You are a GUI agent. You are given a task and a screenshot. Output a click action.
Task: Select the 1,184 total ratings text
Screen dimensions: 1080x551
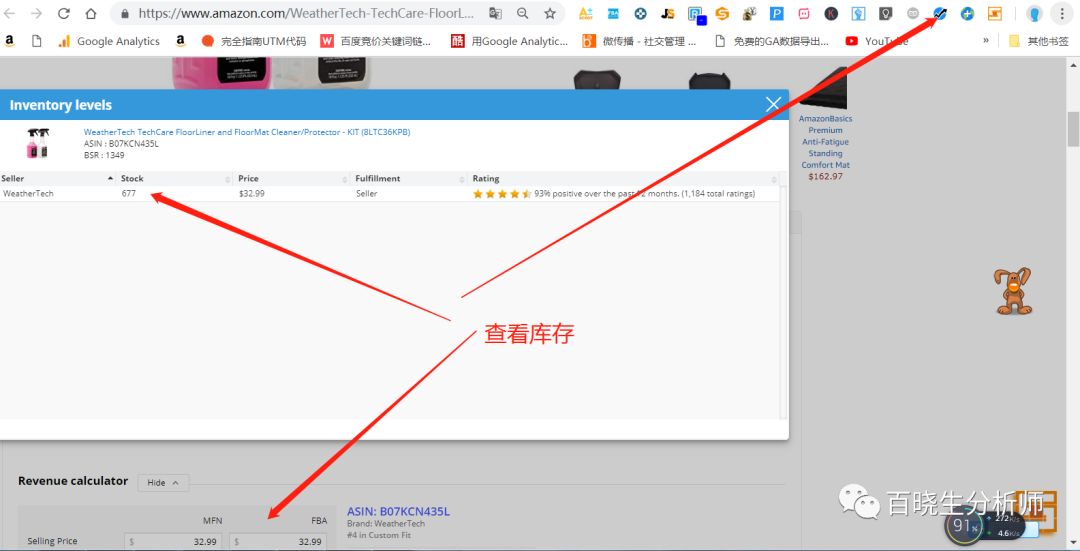tap(718, 194)
